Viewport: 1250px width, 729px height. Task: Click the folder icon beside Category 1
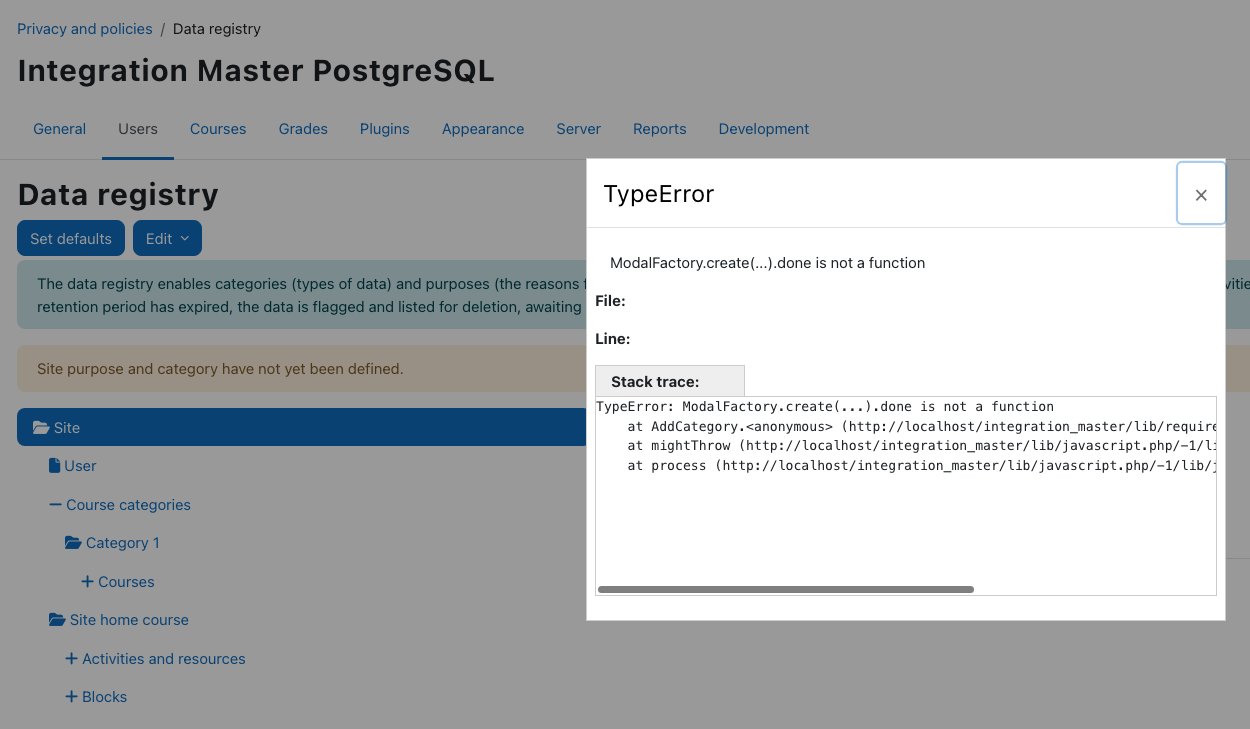point(73,543)
